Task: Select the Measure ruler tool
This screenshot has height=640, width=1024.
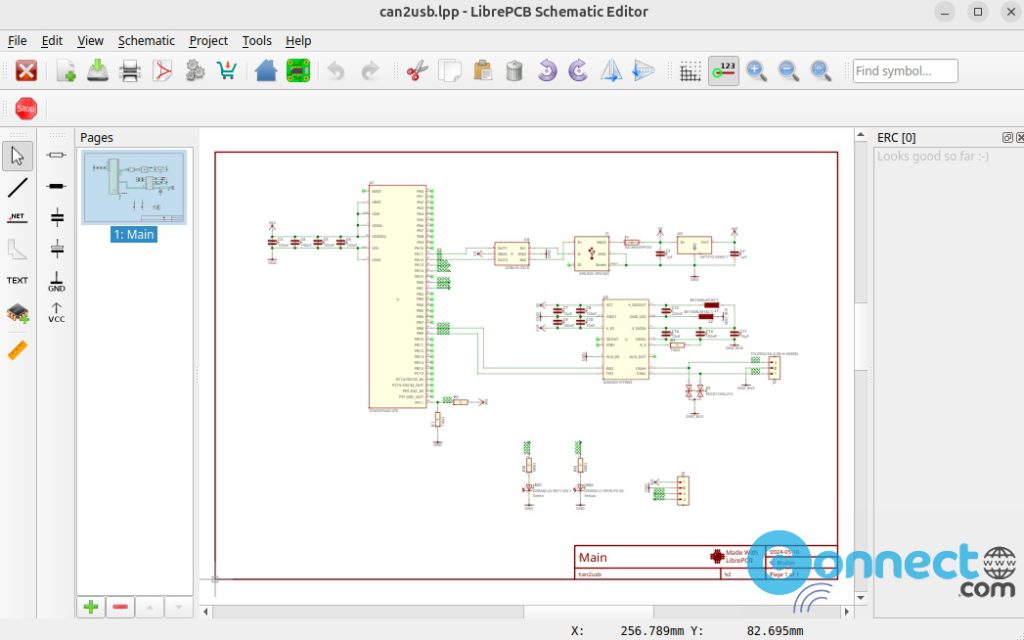Action: (x=18, y=351)
